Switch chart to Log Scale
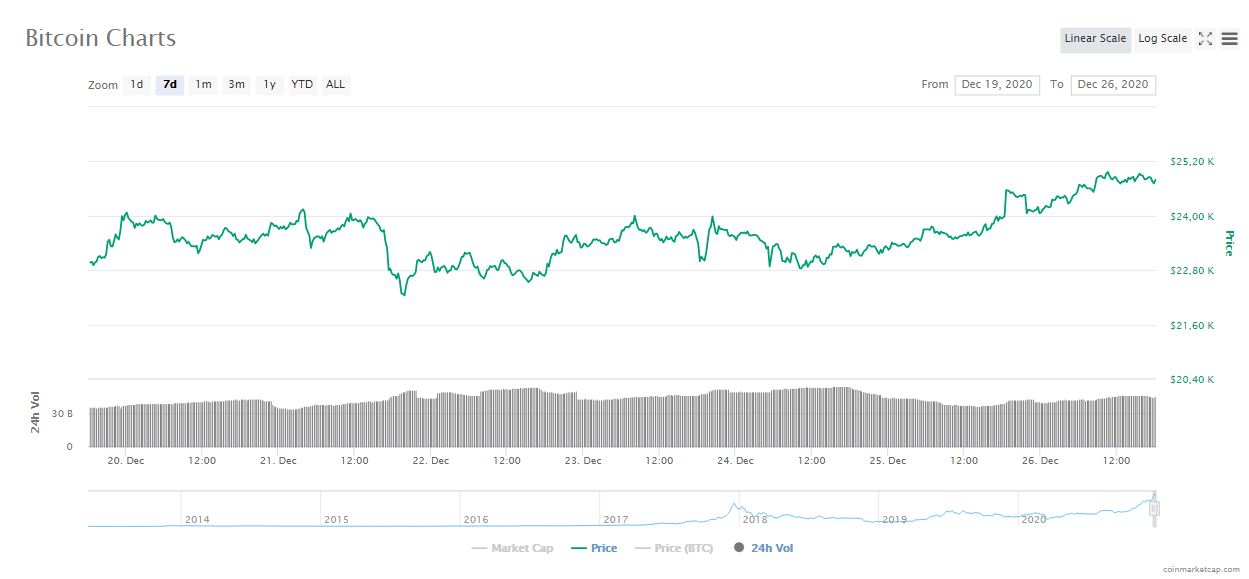The width and height of the screenshot is (1249, 579). [x=1162, y=39]
